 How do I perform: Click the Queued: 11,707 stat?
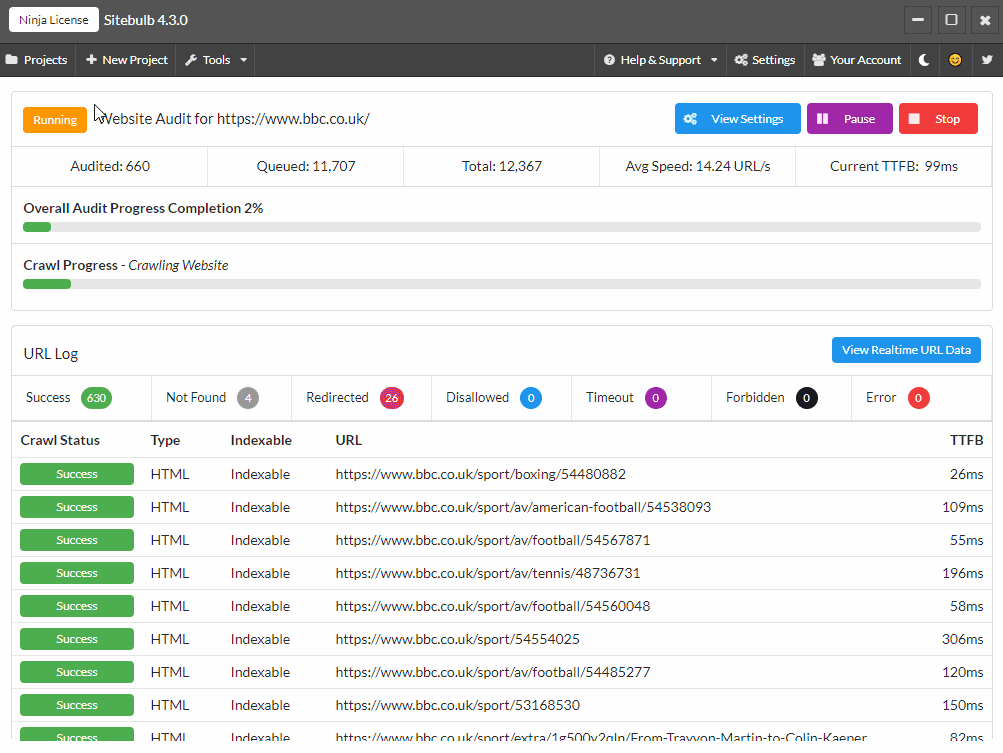point(306,166)
